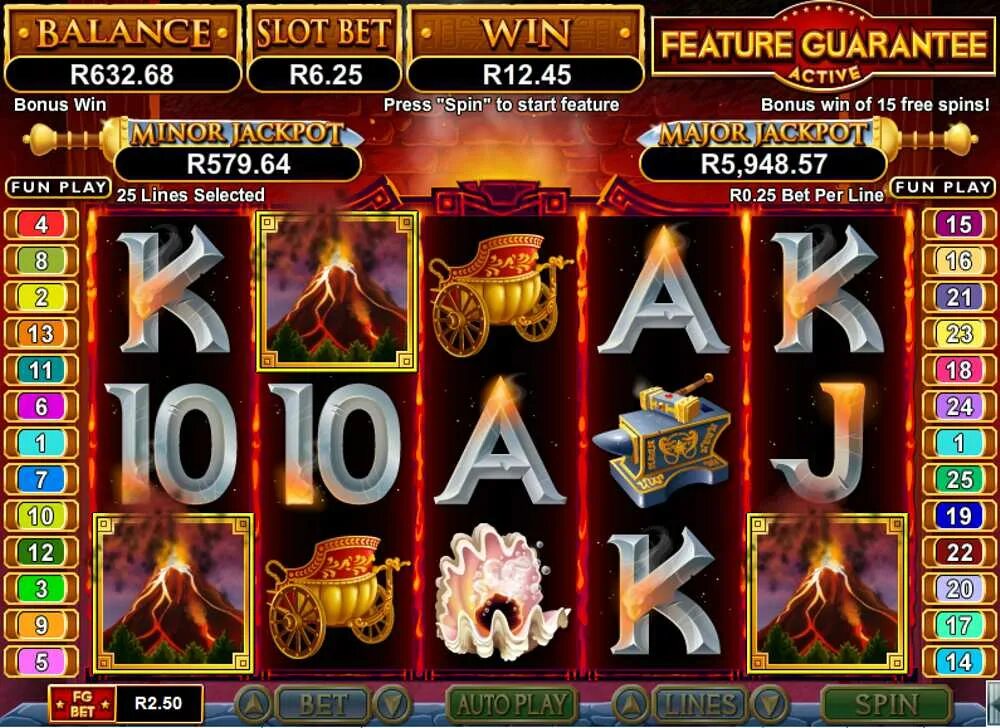Toggle Fun Play mode on the left
The height and width of the screenshot is (728, 1000).
point(59,187)
